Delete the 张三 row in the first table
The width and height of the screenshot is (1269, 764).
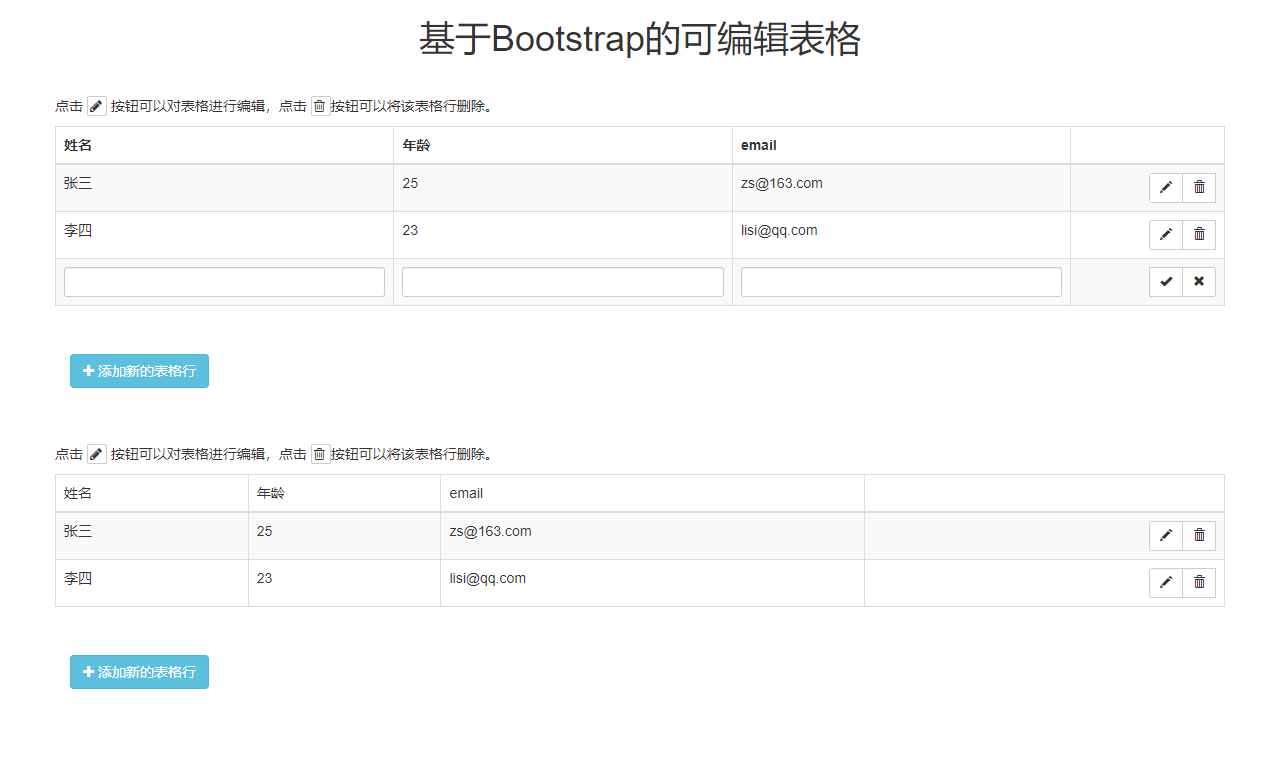click(1199, 187)
